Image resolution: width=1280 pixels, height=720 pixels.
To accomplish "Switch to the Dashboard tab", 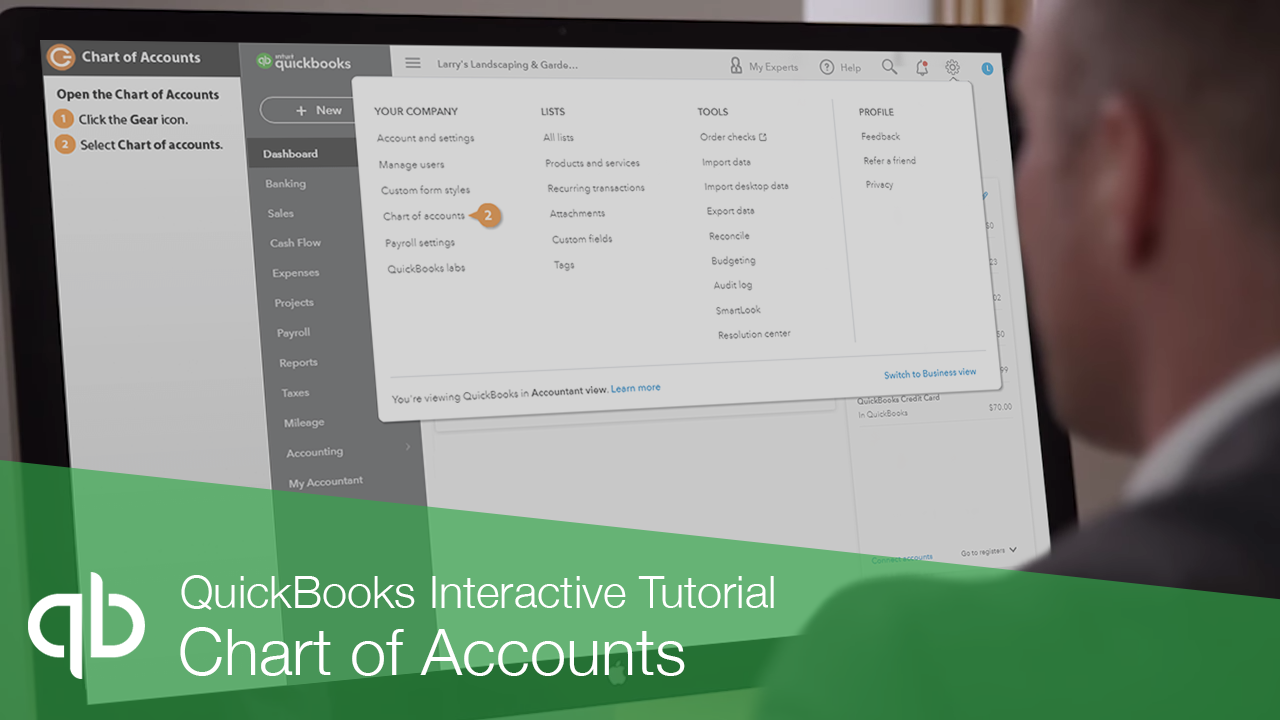I will 291,153.
